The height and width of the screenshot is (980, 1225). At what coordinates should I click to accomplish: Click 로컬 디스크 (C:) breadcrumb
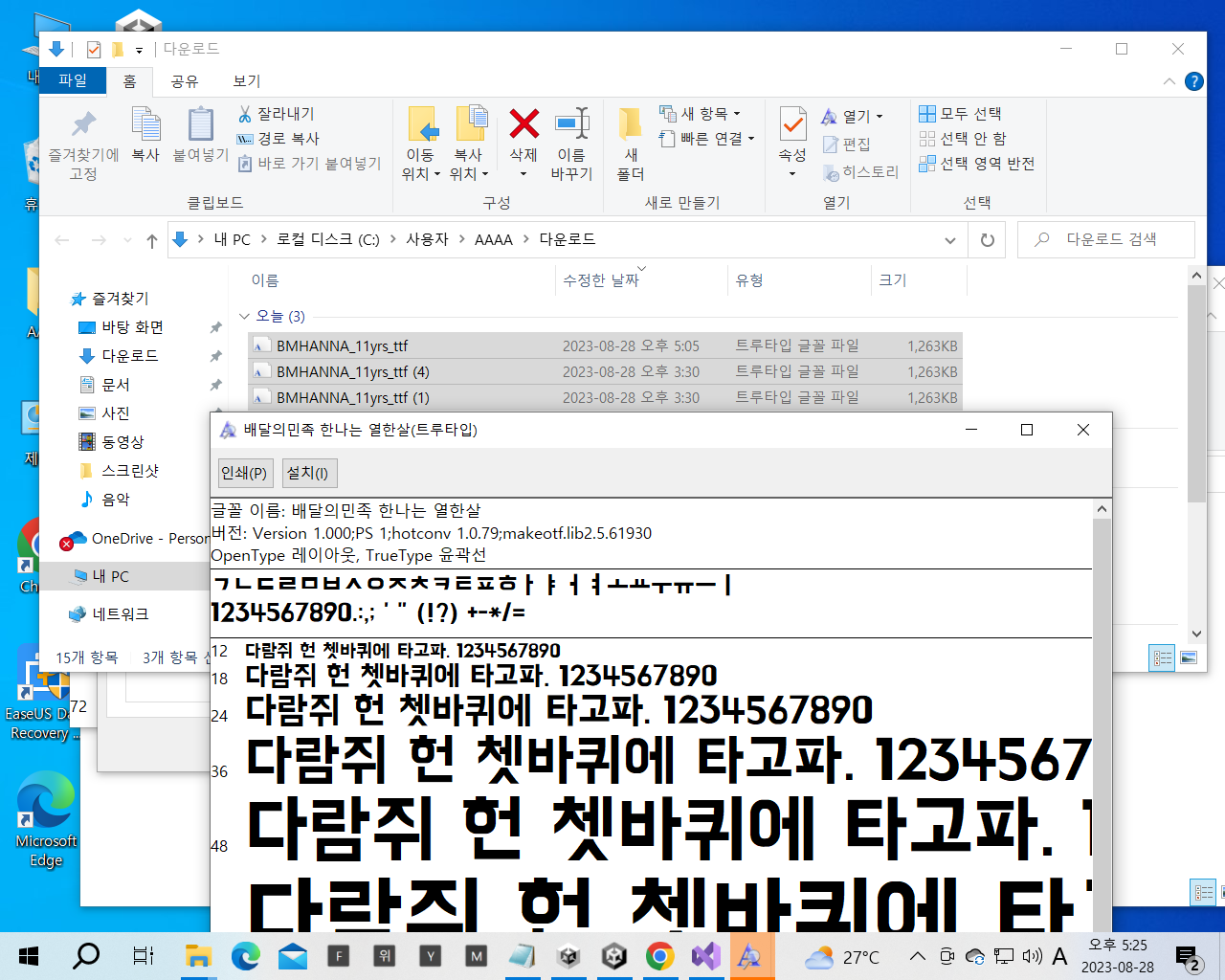point(328,239)
